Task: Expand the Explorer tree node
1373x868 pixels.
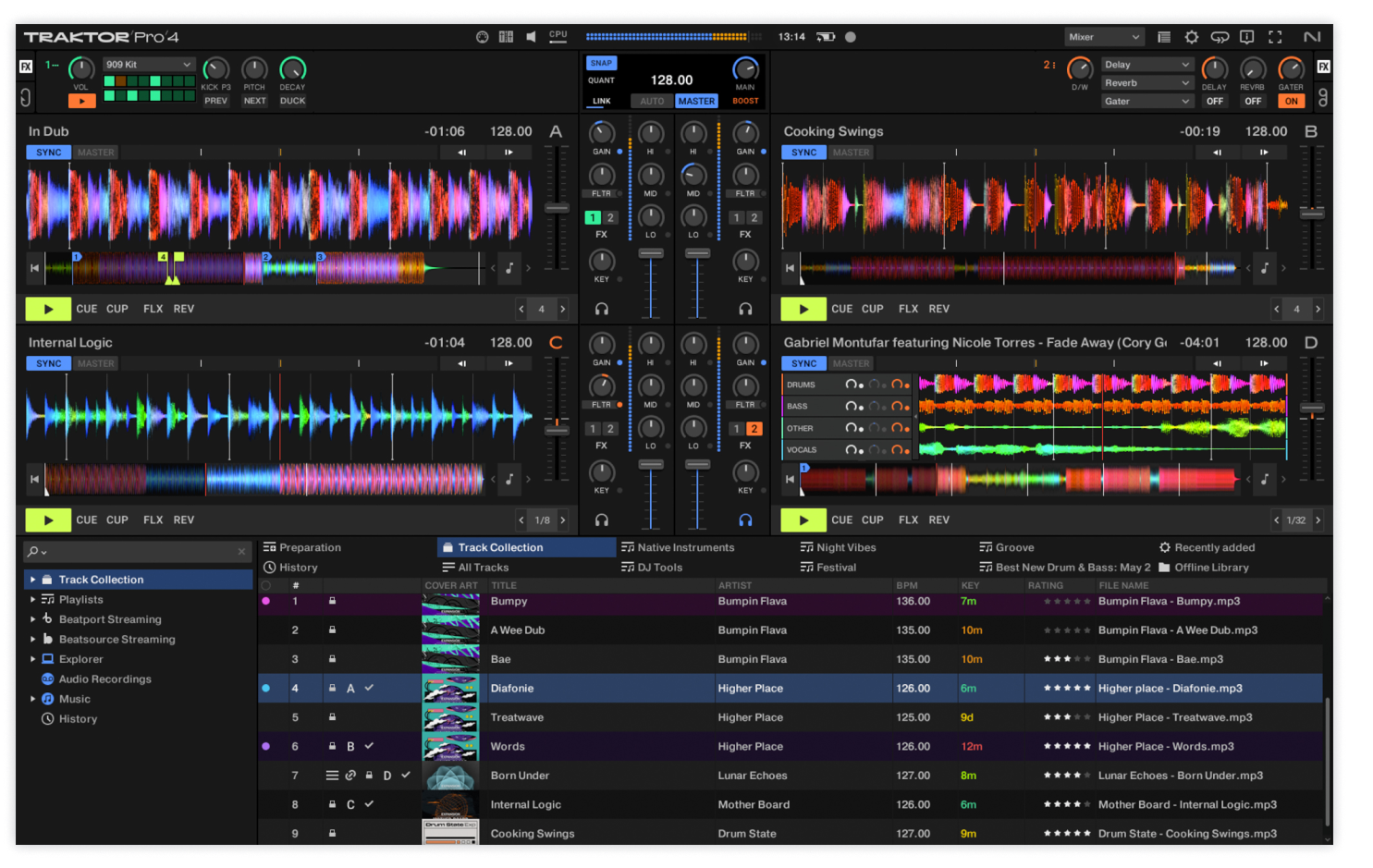Action: point(33,659)
